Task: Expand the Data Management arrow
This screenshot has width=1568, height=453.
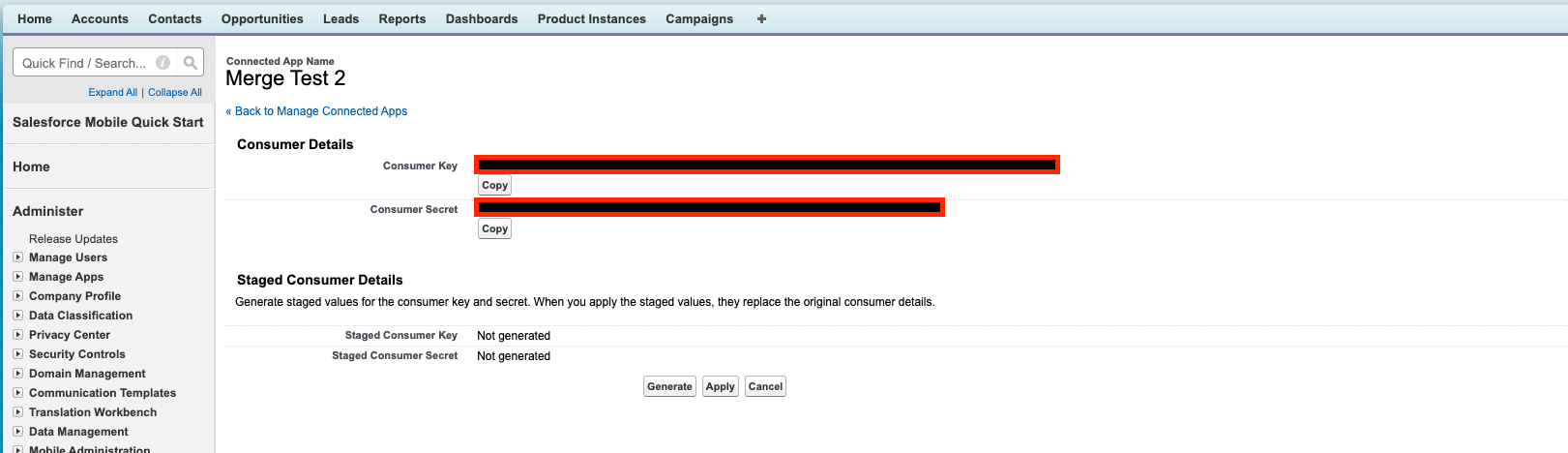Action: (17, 432)
